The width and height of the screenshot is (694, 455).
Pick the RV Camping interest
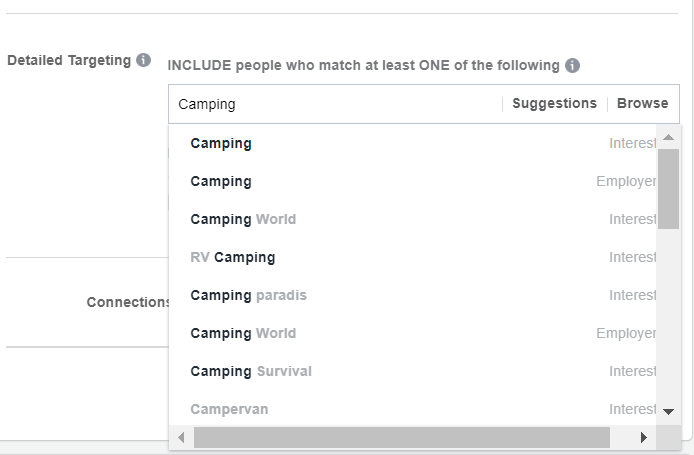232,257
